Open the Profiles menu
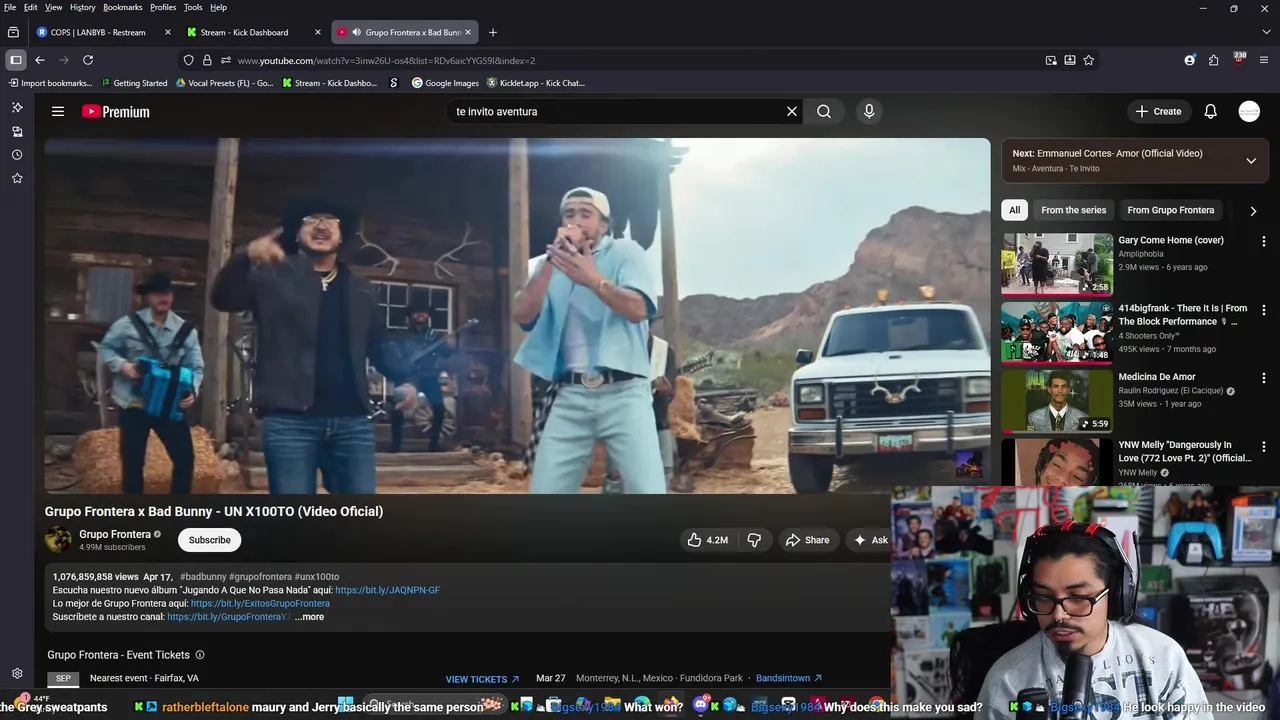The height and width of the screenshot is (720, 1280). pyautogui.click(x=163, y=7)
